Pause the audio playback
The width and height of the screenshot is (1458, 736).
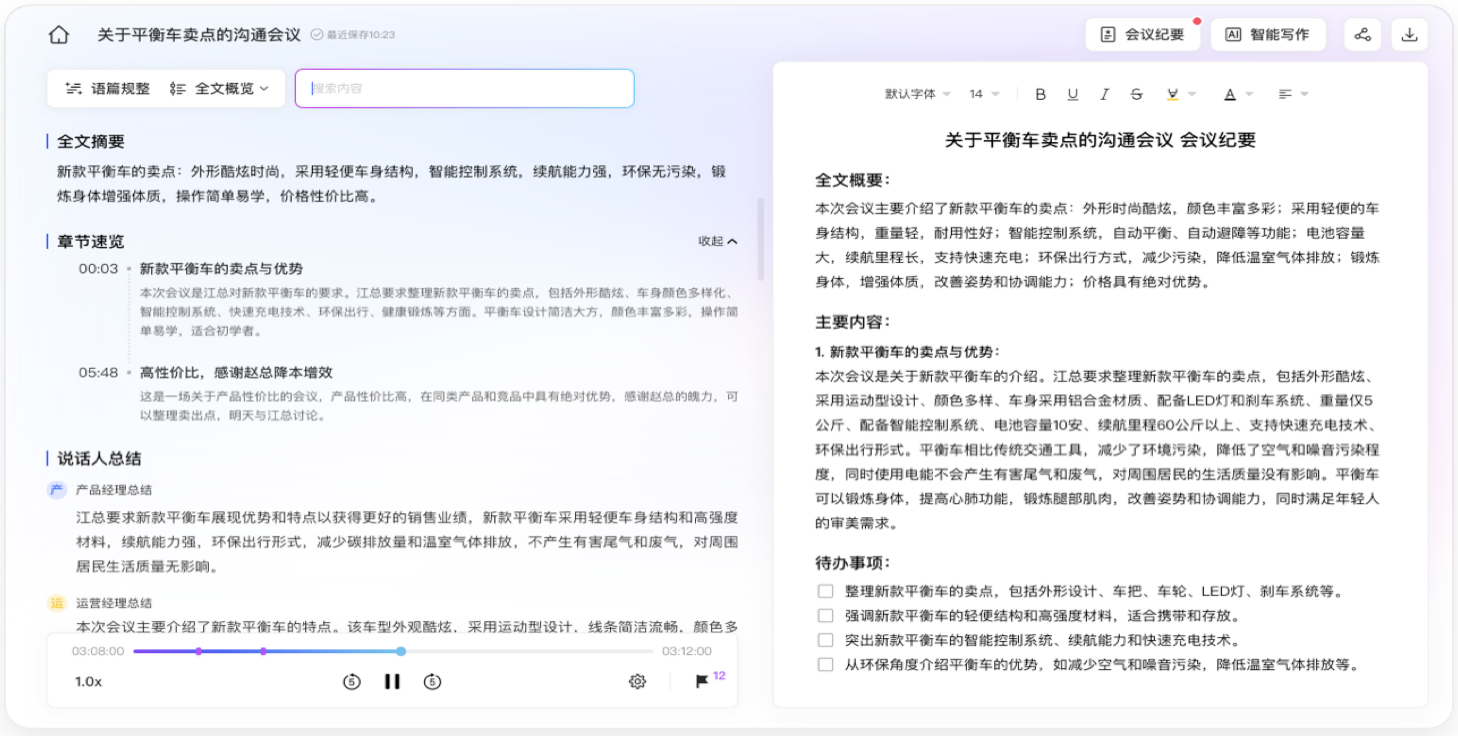click(392, 682)
